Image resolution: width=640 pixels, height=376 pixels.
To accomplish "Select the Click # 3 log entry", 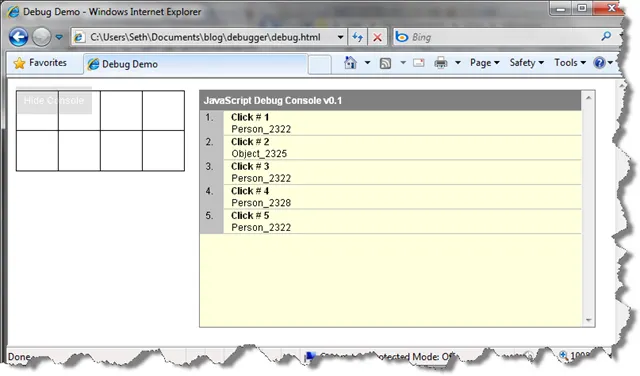I will coord(250,166).
